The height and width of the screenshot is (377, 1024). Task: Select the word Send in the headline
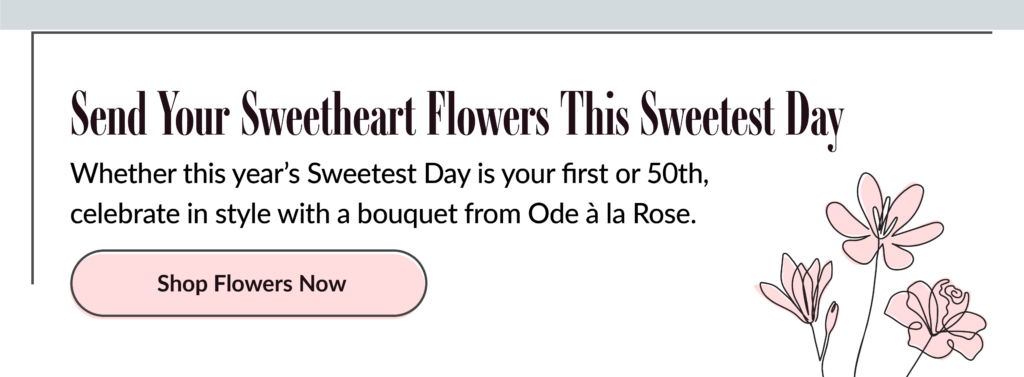pos(108,114)
